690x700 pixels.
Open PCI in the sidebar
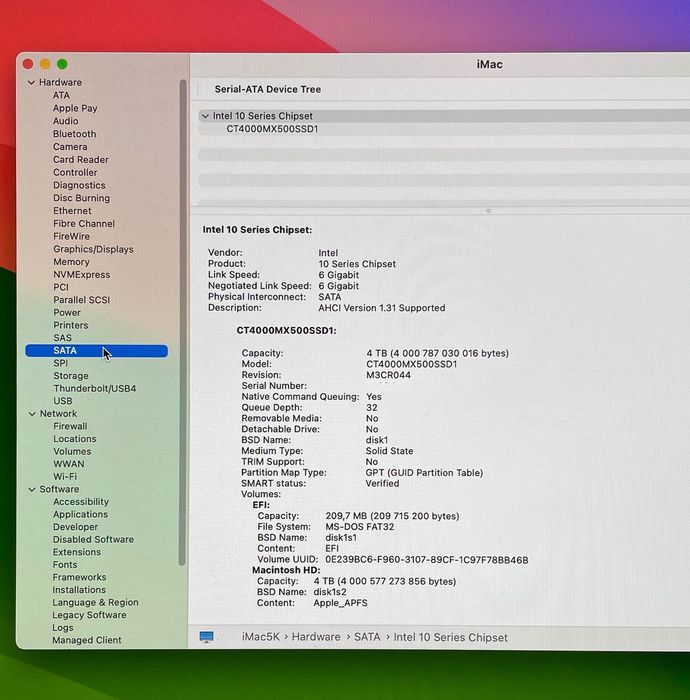61,287
